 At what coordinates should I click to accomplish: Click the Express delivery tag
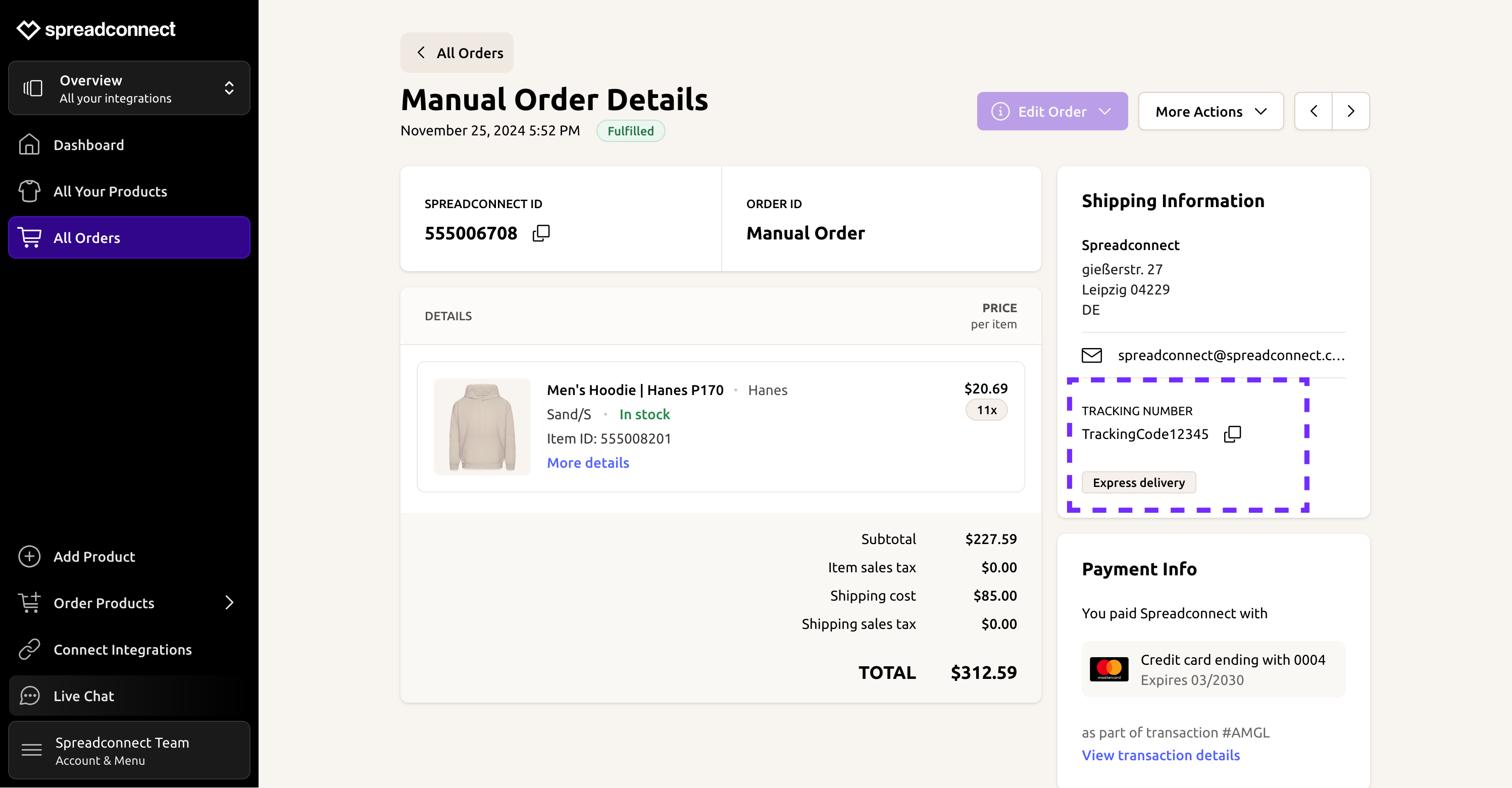1138,482
